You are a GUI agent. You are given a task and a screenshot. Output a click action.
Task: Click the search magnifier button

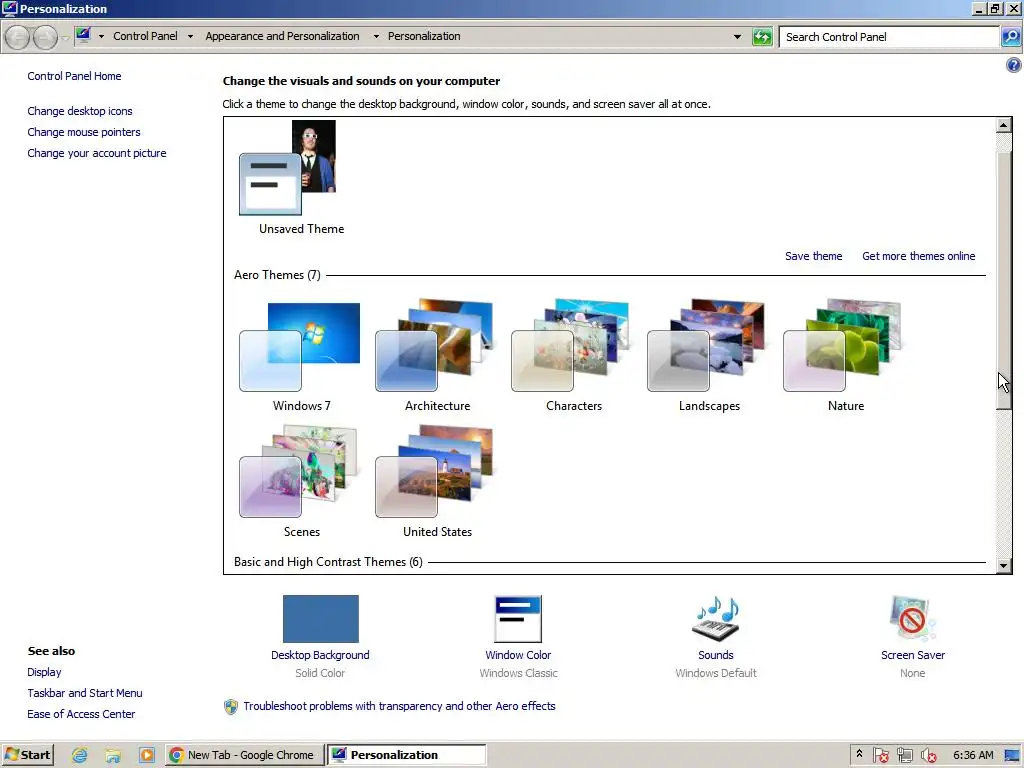click(x=1011, y=37)
